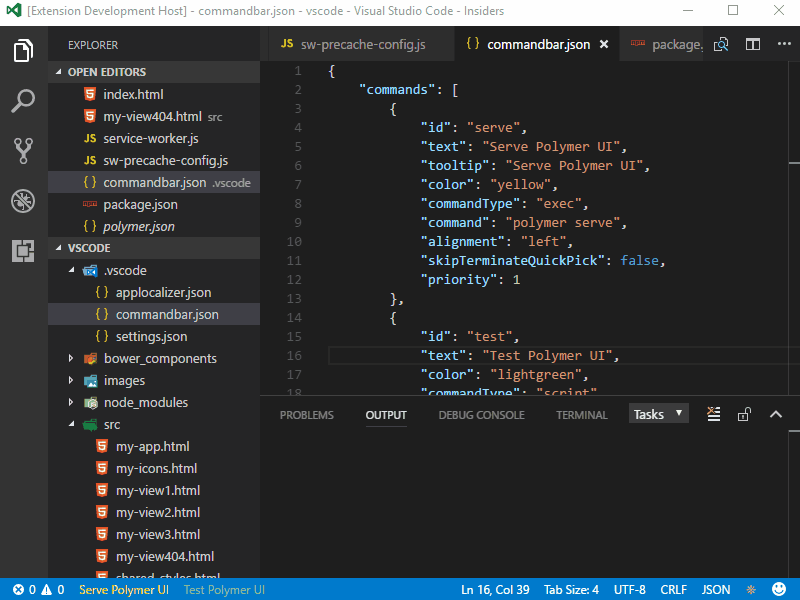800x600 pixels.
Task: Select the commandbar.json editor tab
Action: [x=537, y=44]
